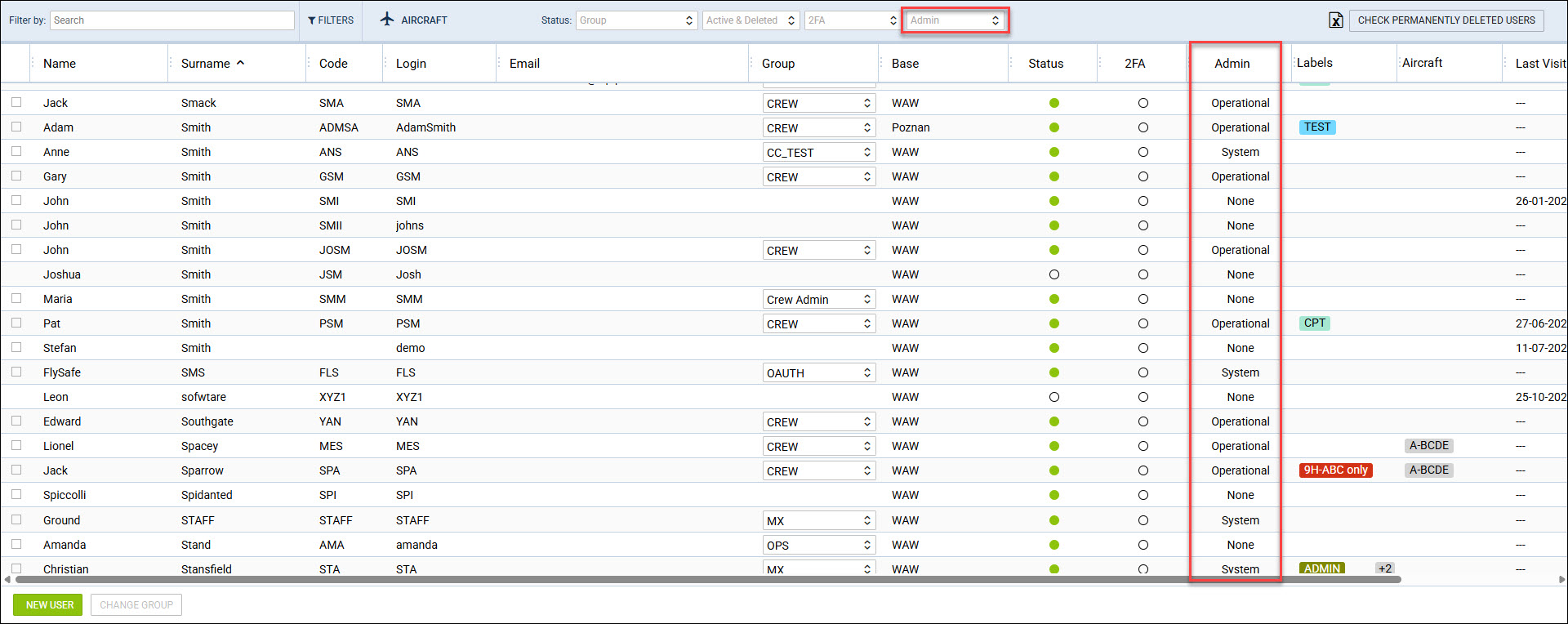Open CC_TEST group dropdown for Anne Smith
This screenshot has height=624, width=1568.
coord(819,153)
